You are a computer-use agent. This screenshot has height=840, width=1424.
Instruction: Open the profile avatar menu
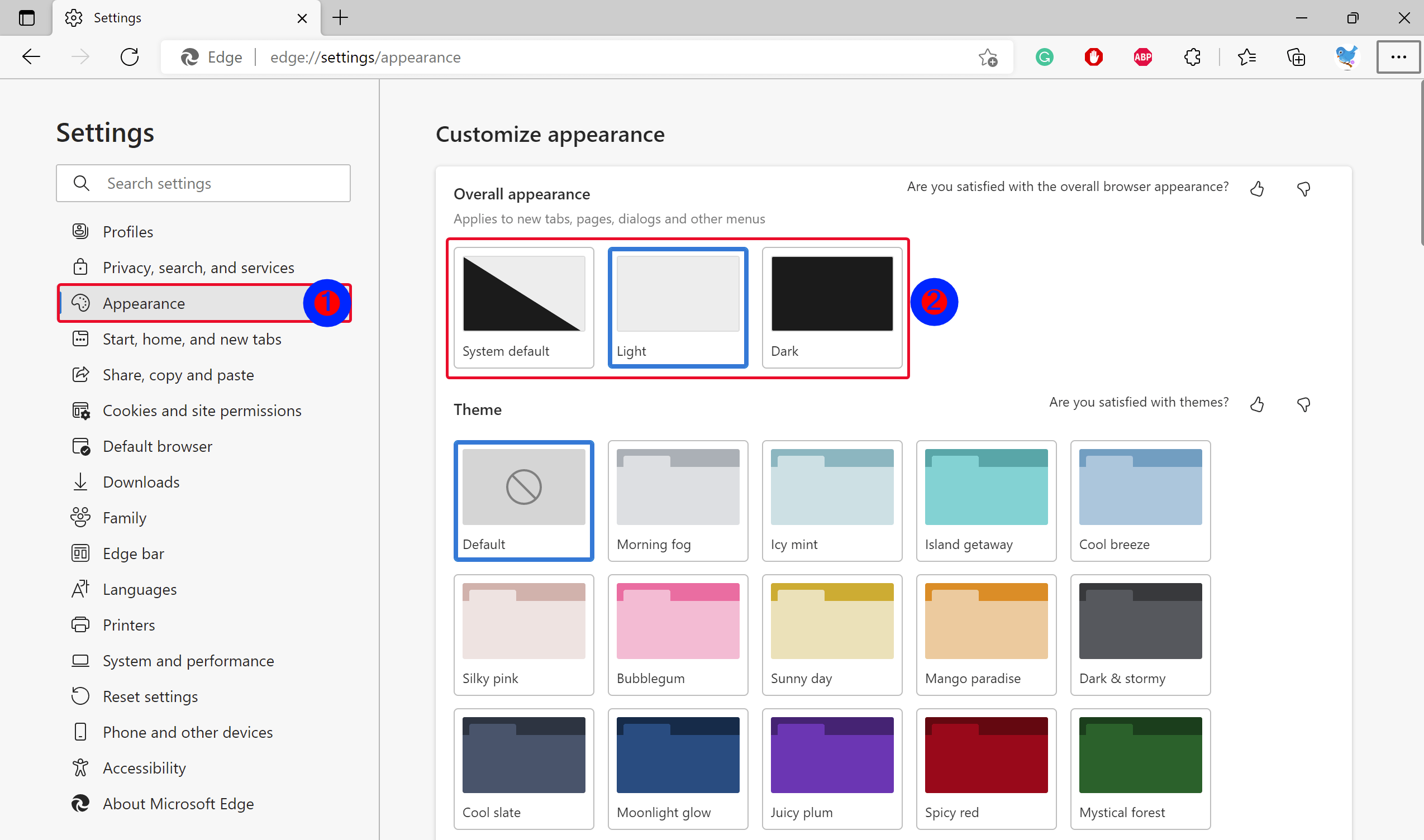[1346, 57]
